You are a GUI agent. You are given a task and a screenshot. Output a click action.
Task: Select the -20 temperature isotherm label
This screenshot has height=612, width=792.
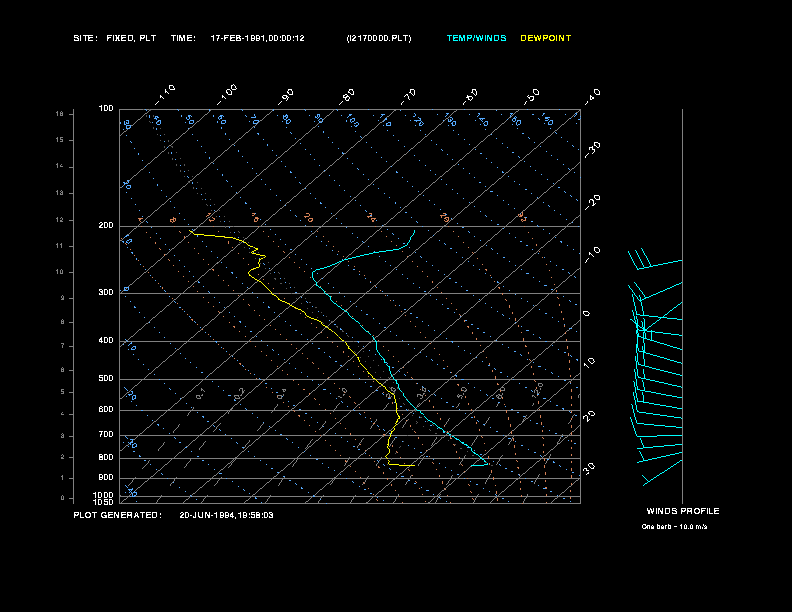(593, 202)
